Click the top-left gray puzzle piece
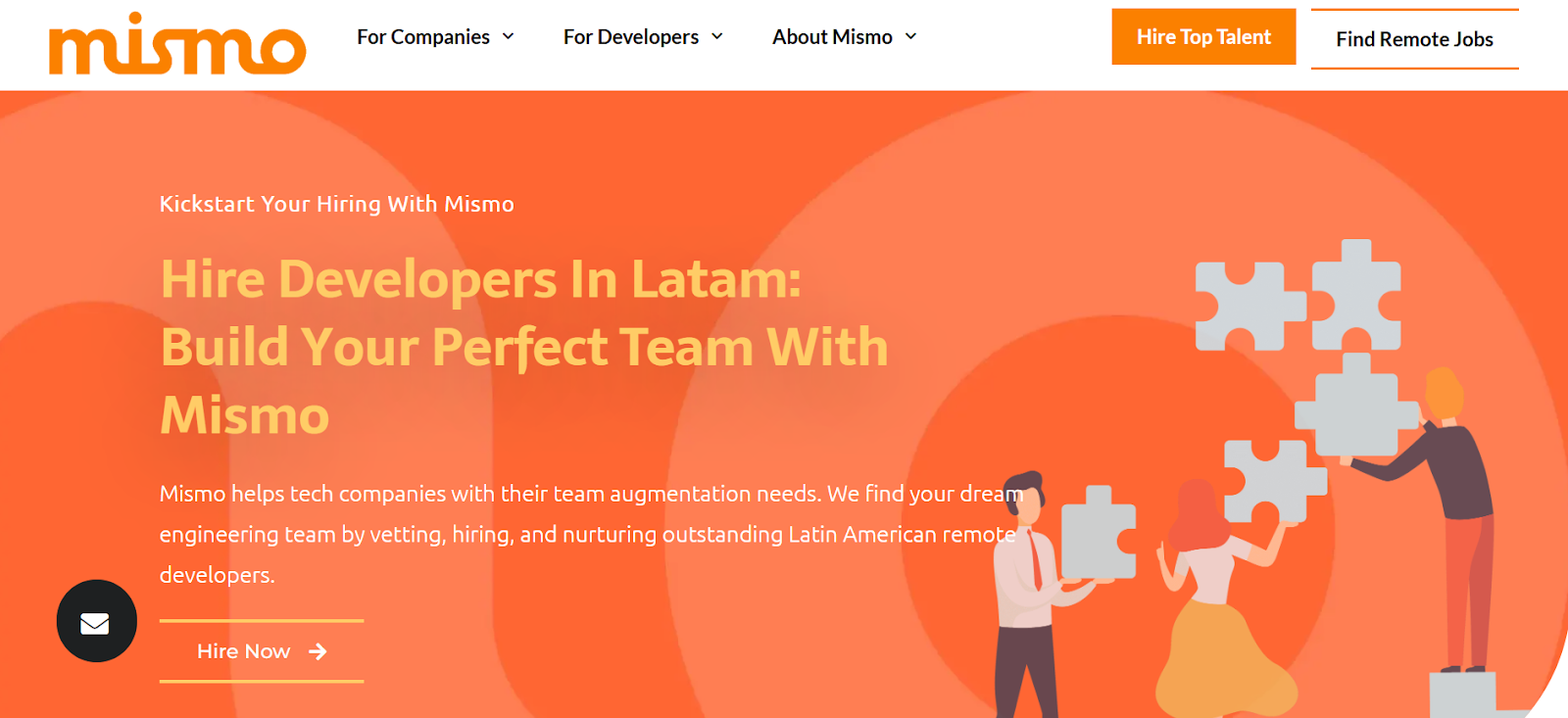The width and height of the screenshot is (1568, 718). click(1250, 306)
